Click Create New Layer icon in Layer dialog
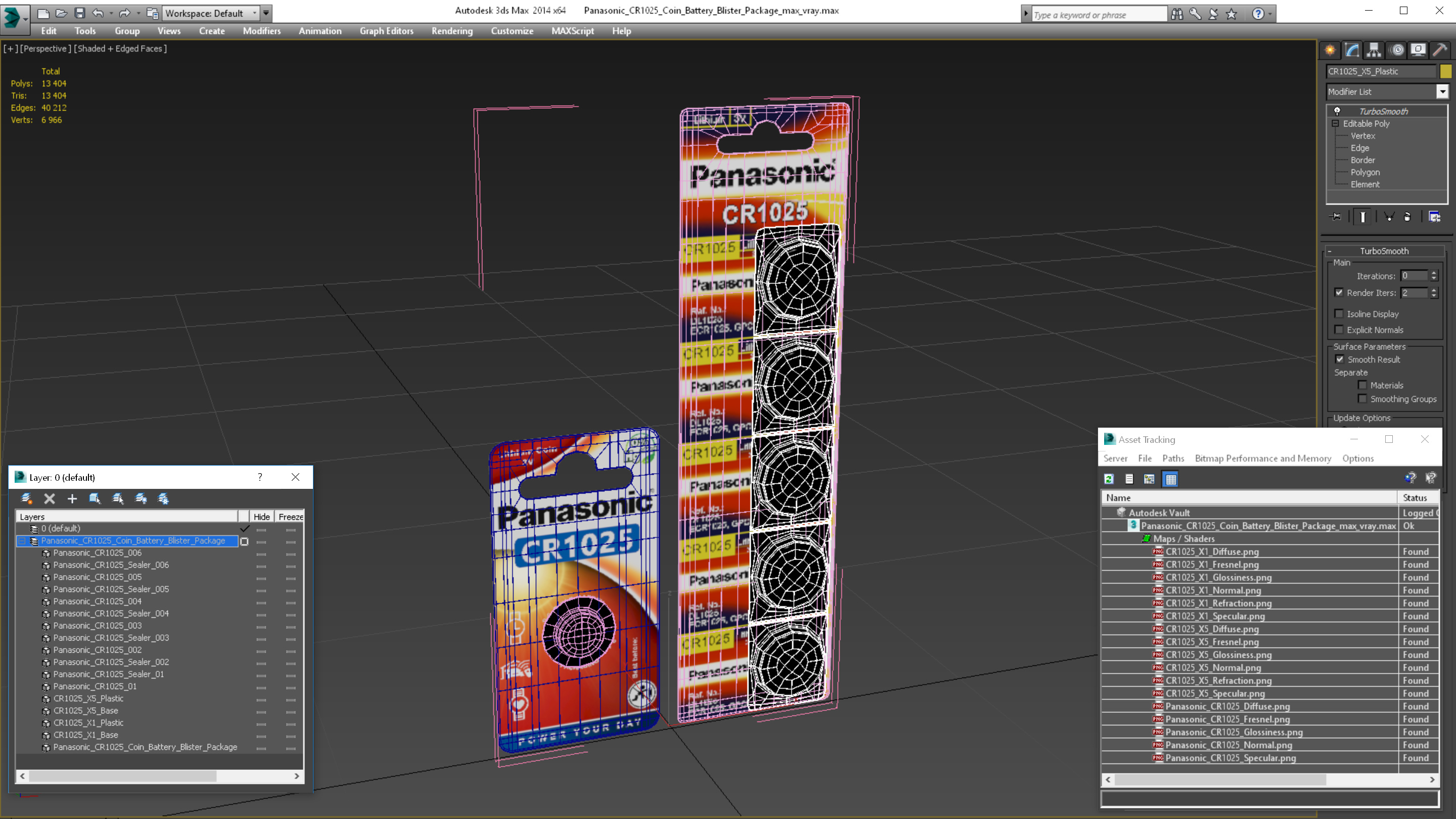 [27, 498]
